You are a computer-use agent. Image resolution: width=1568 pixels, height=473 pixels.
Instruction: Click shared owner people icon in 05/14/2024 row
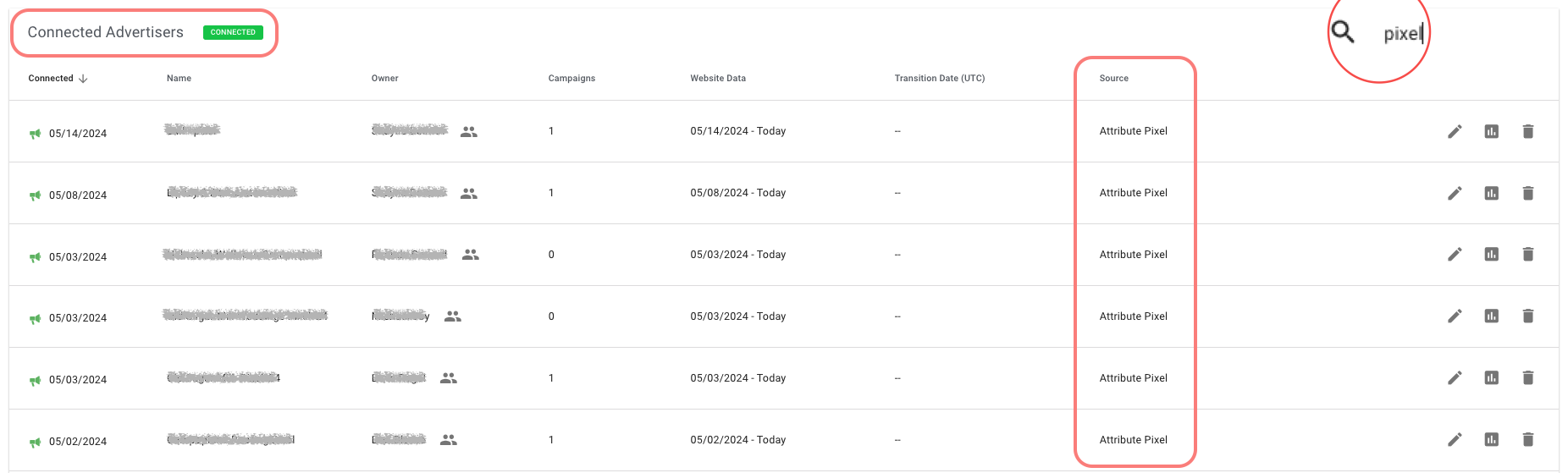tap(469, 132)
